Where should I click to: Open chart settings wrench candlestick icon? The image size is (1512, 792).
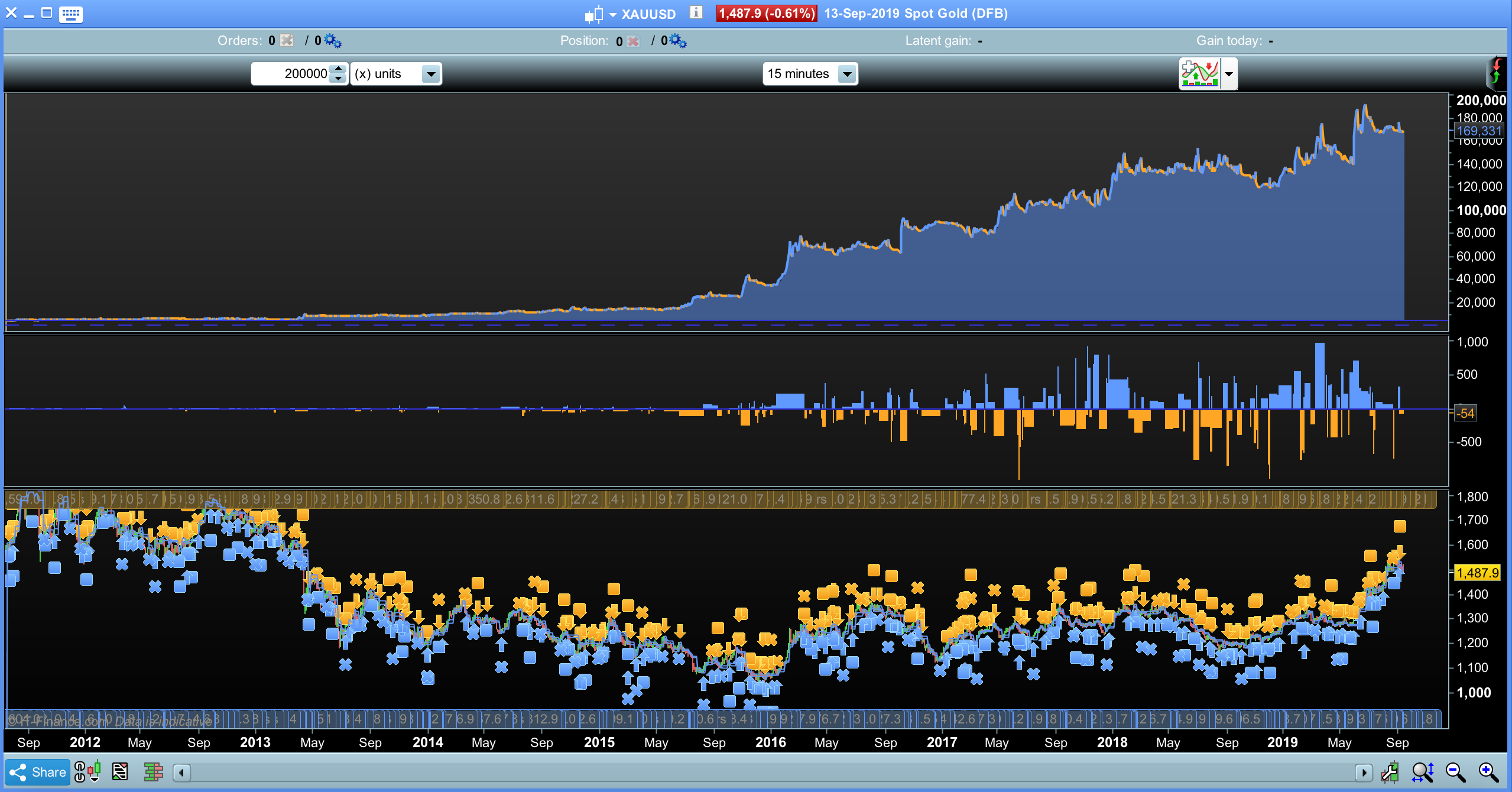pyautogui.click(x=1390, y=772)
